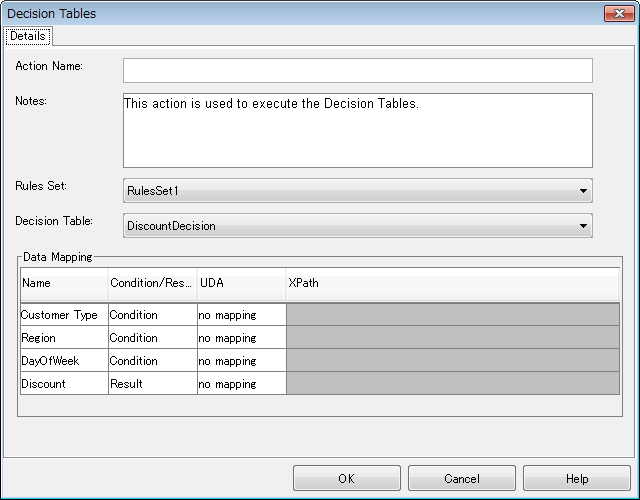Viewport: 640px width, 500px height.
Task: Select the Discount row name cell
Action: (x=64, y=383)
